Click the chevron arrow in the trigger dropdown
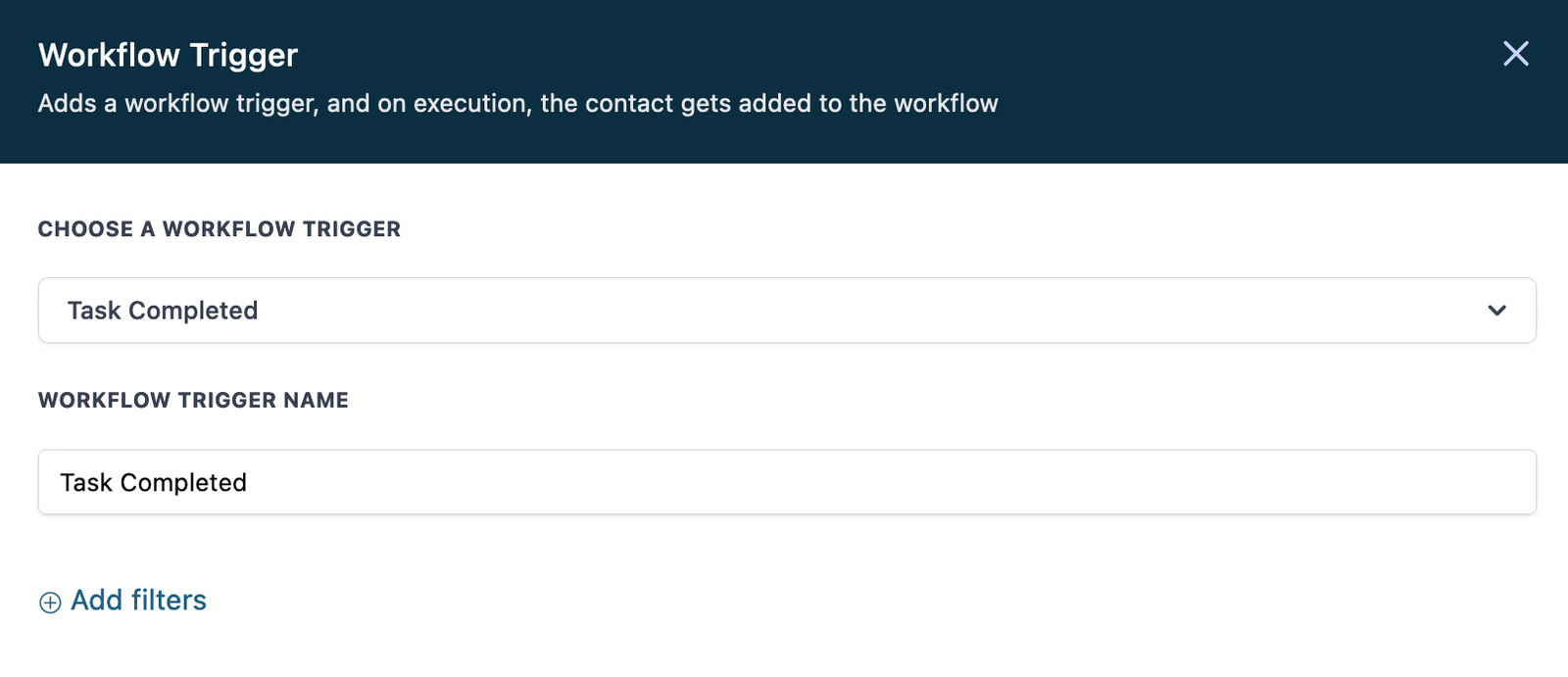This screenshot has height=677, width=1568. (1496, 311)
